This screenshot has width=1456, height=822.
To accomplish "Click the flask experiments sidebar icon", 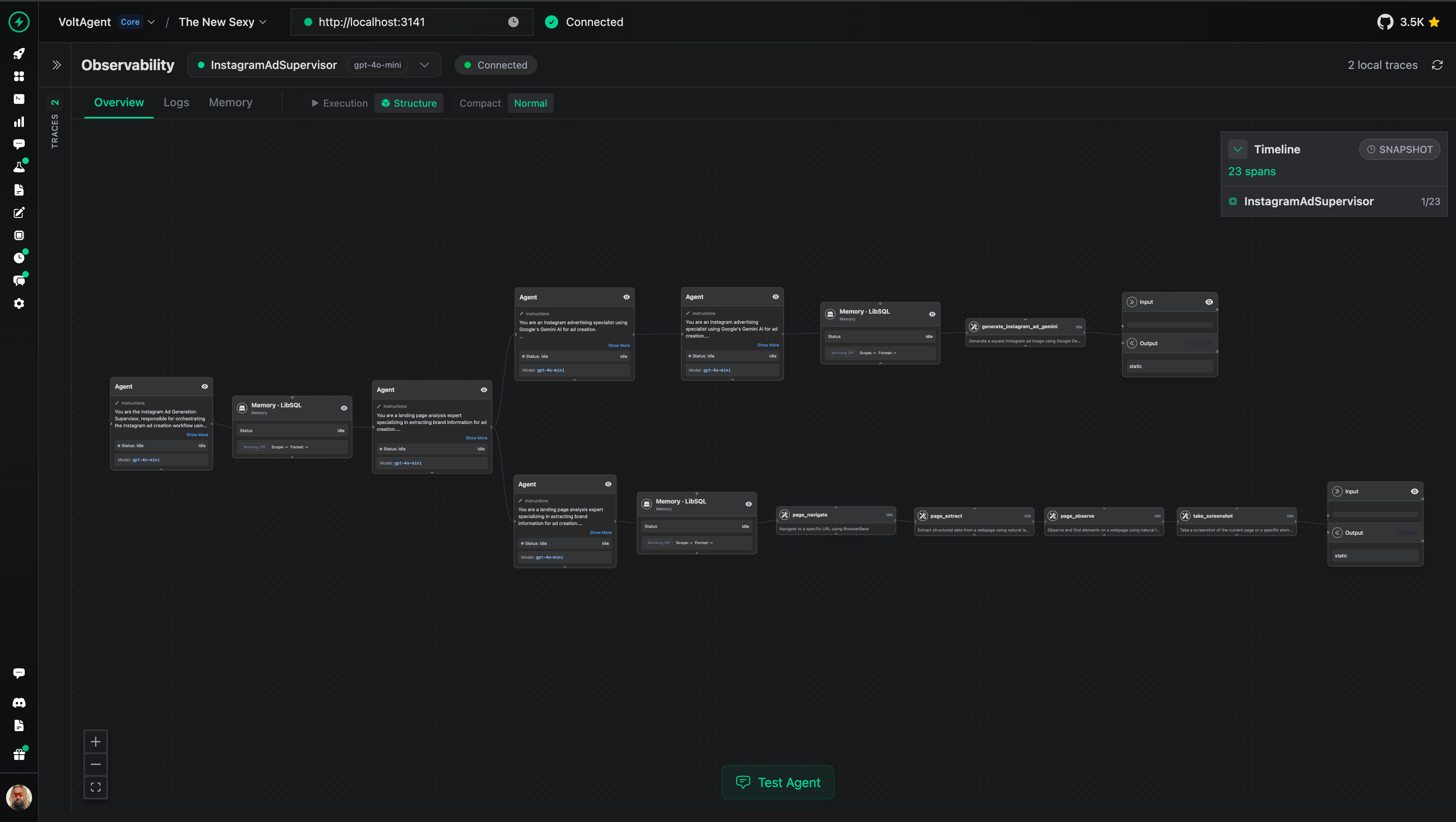I will (19, 167).
